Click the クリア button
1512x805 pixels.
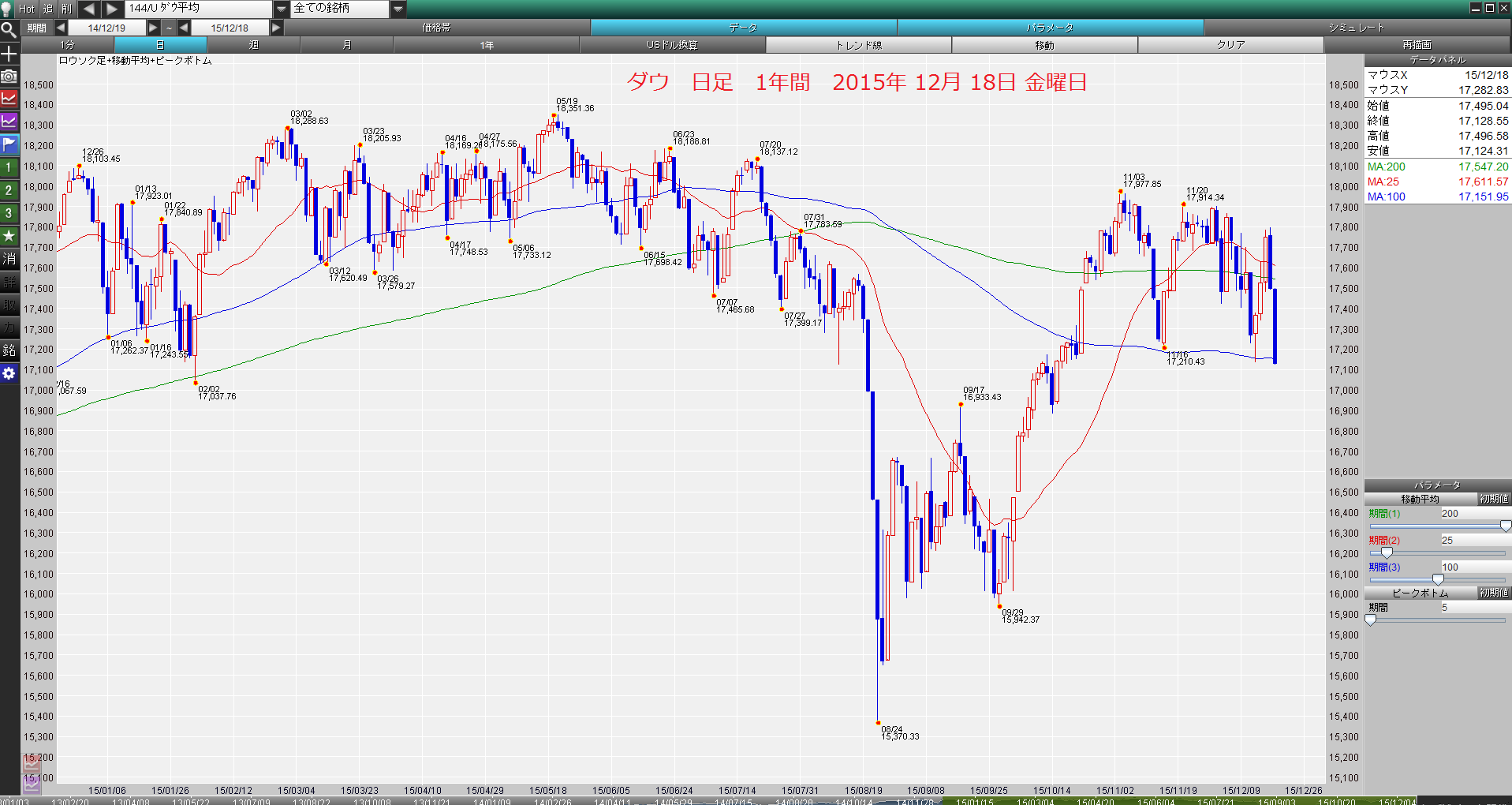(1231, 45)
